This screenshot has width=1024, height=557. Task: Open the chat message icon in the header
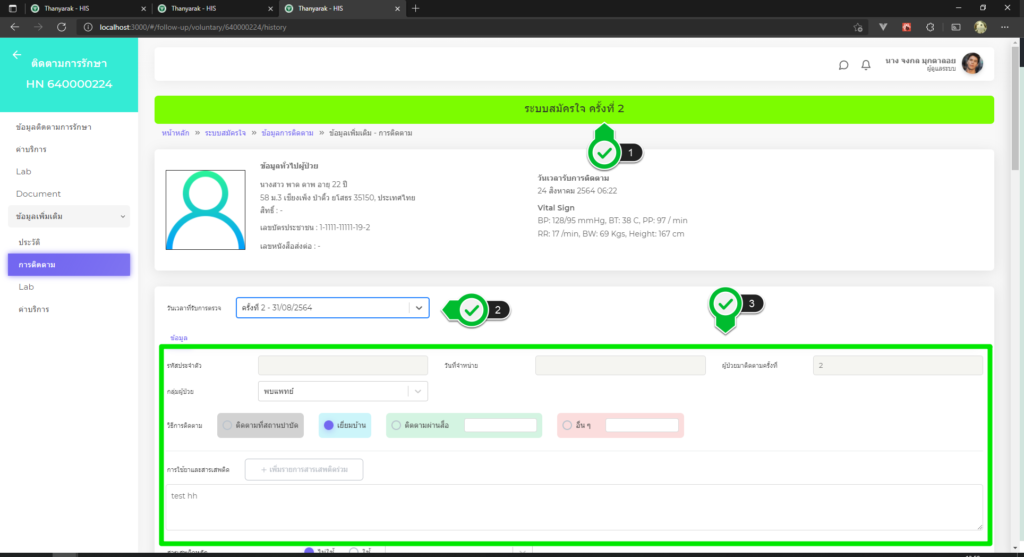tap(843, 65)
